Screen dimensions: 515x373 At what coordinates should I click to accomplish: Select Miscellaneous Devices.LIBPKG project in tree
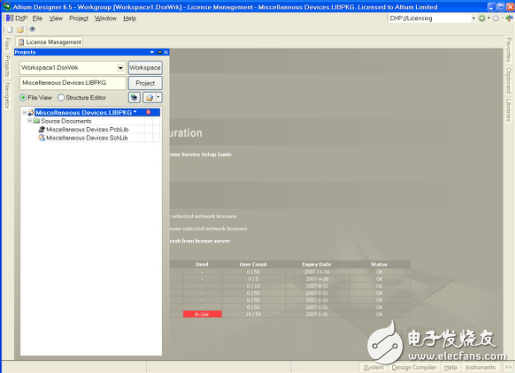86,113
